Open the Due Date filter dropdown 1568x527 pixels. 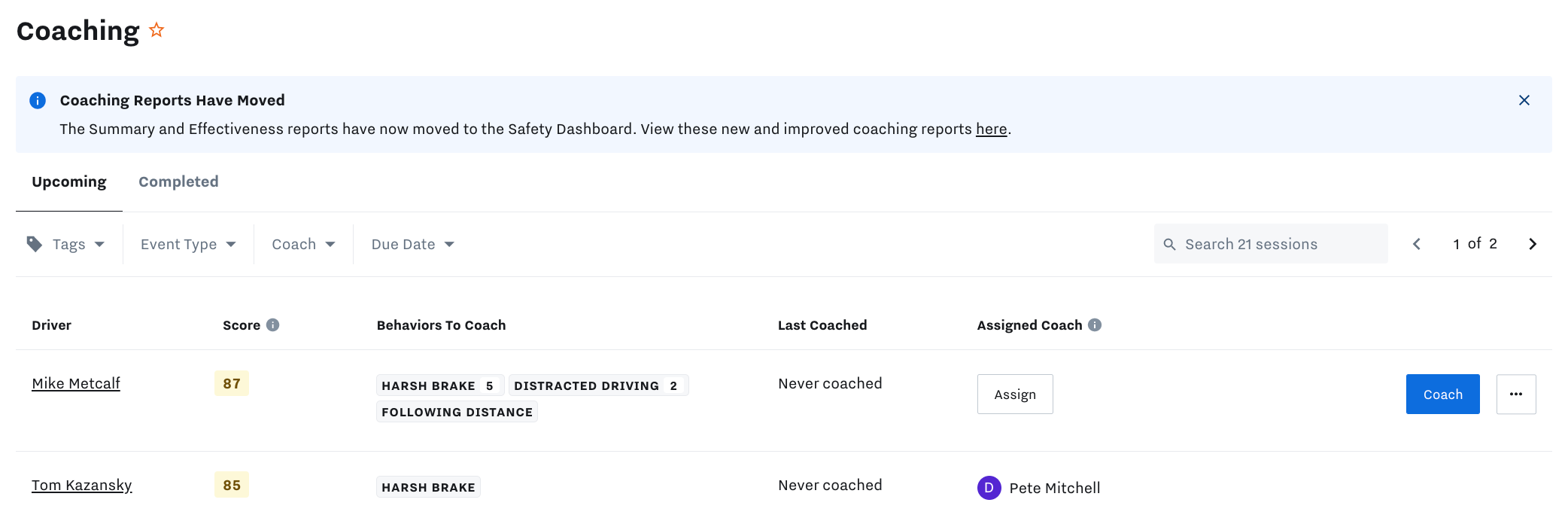click(x=411, y=243)
